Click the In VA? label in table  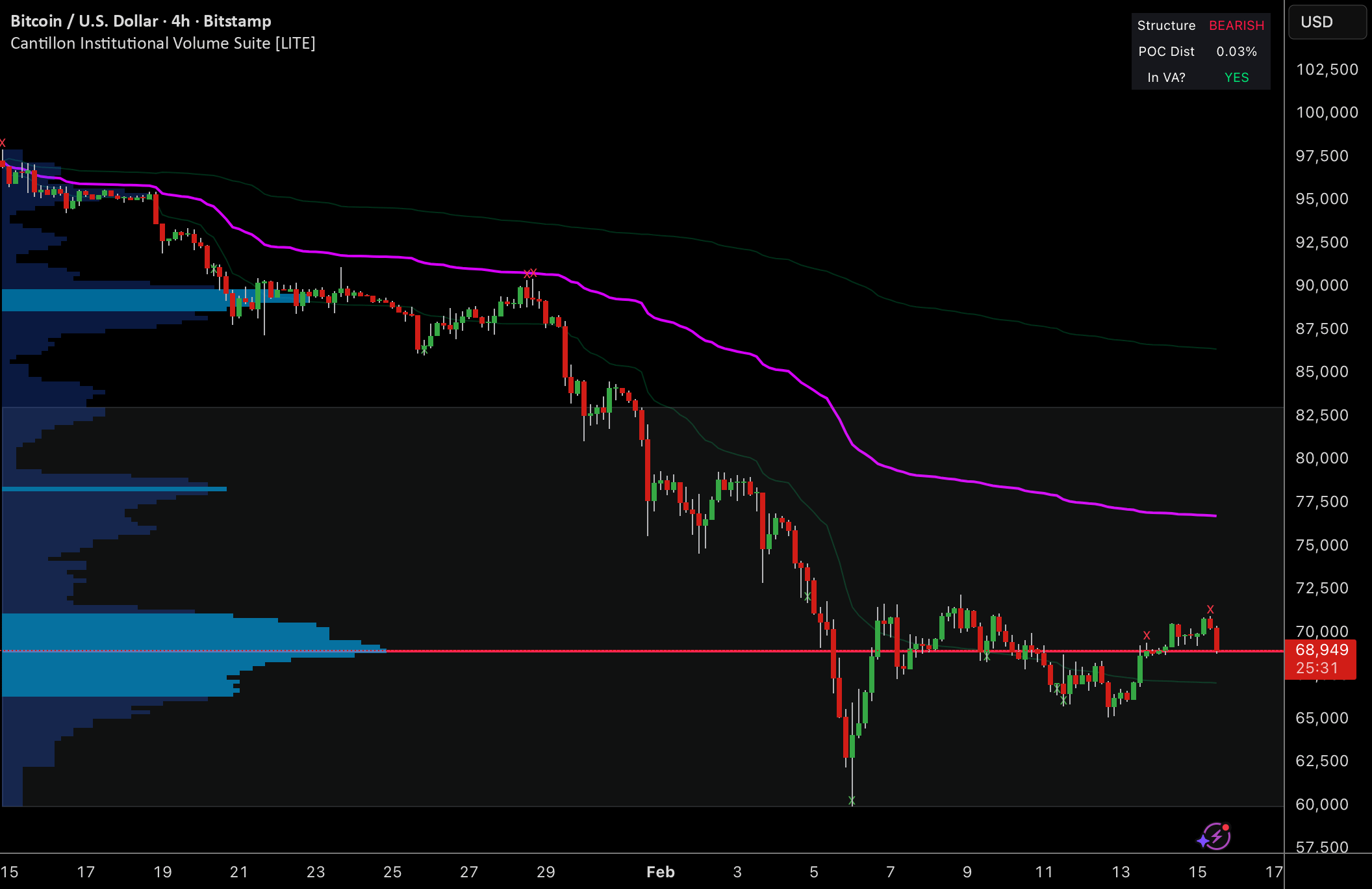[x=1166, y=77]
